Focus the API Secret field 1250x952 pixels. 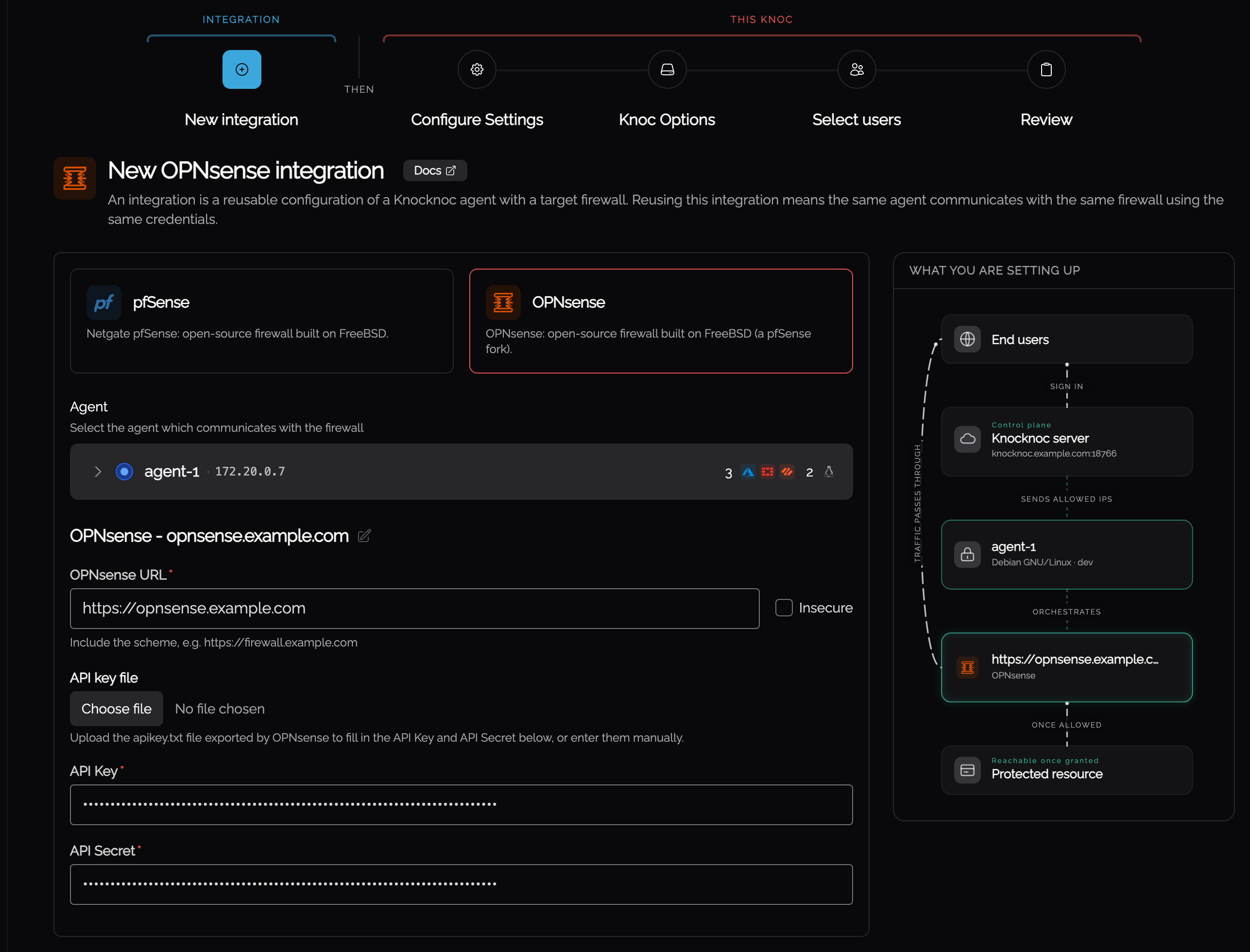[x=461, y=884]
